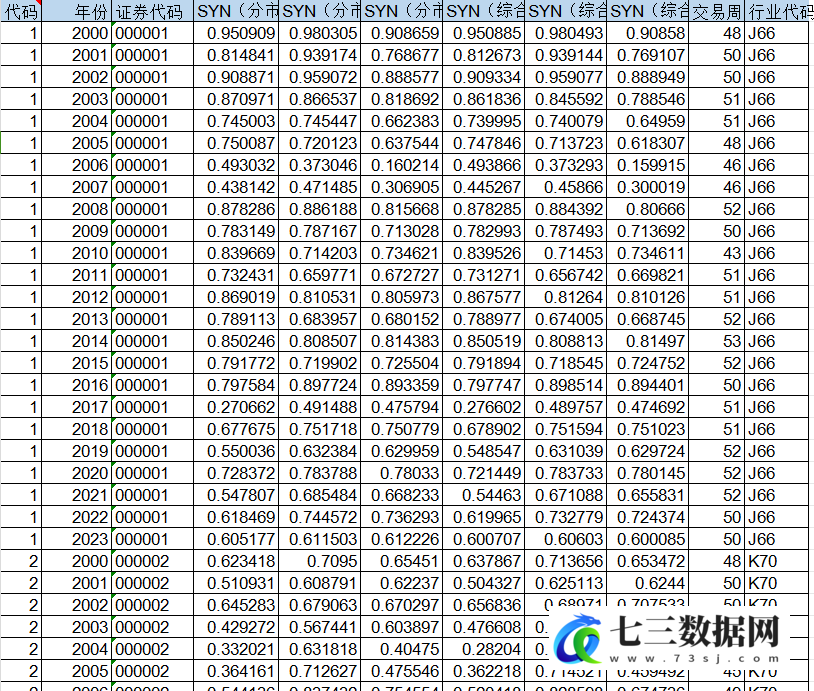The width and height of the screenshot is (814, 691).
Task: Click cell with value 0.493032
Action: click(236, 165)
